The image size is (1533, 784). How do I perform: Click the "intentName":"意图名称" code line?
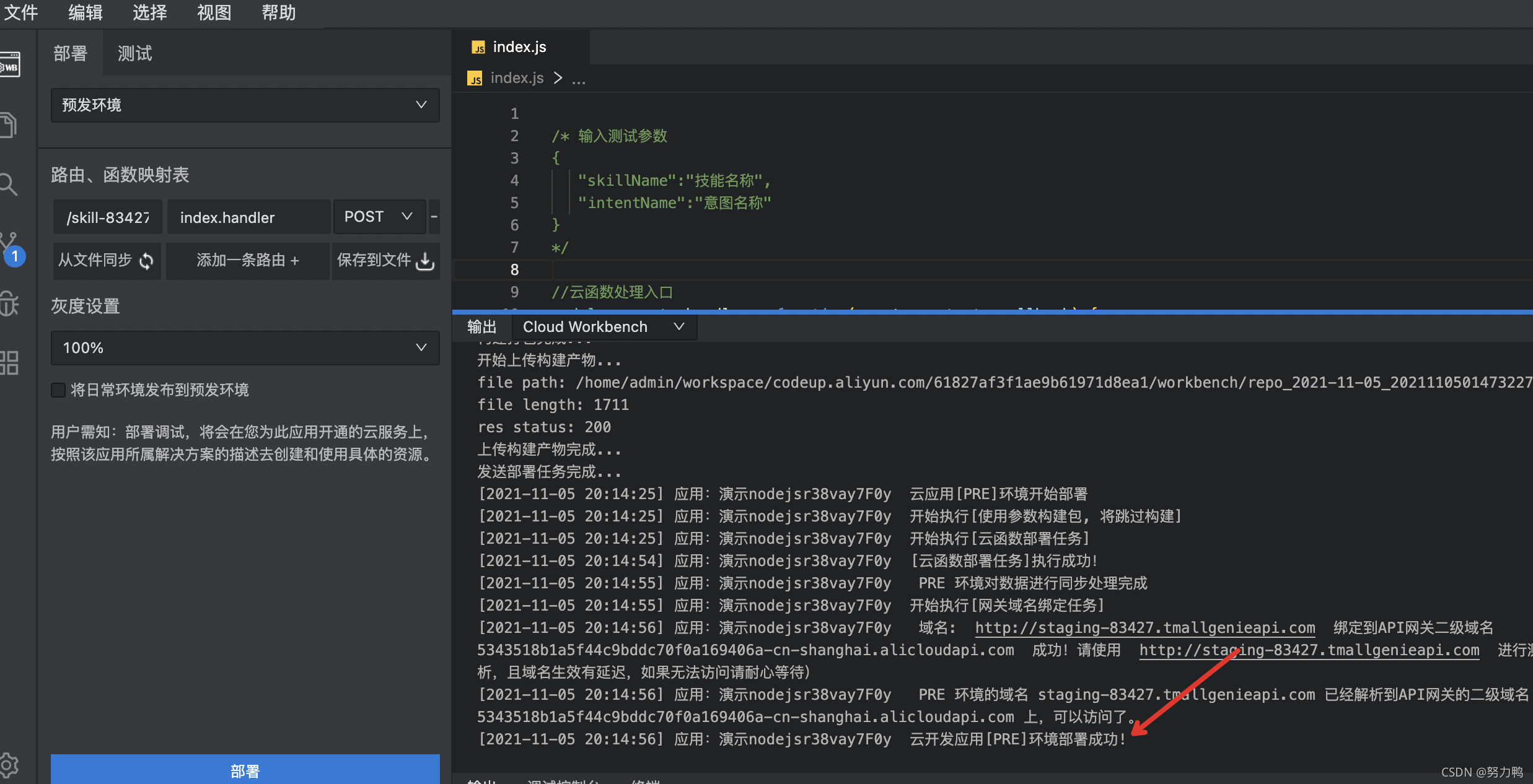pos(674,203)
